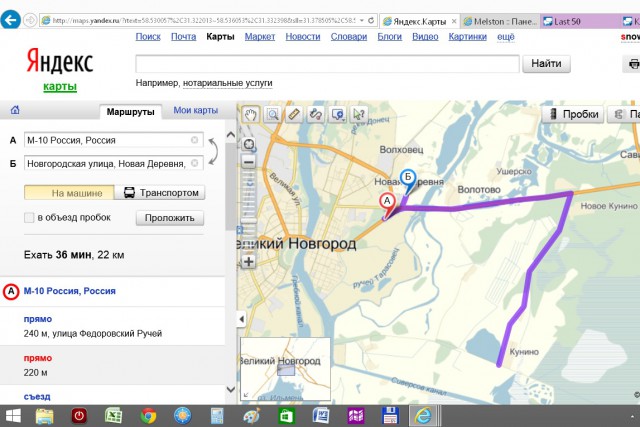Open the route-building map tool
640x427 pixels.
click(x=316, y=115)
